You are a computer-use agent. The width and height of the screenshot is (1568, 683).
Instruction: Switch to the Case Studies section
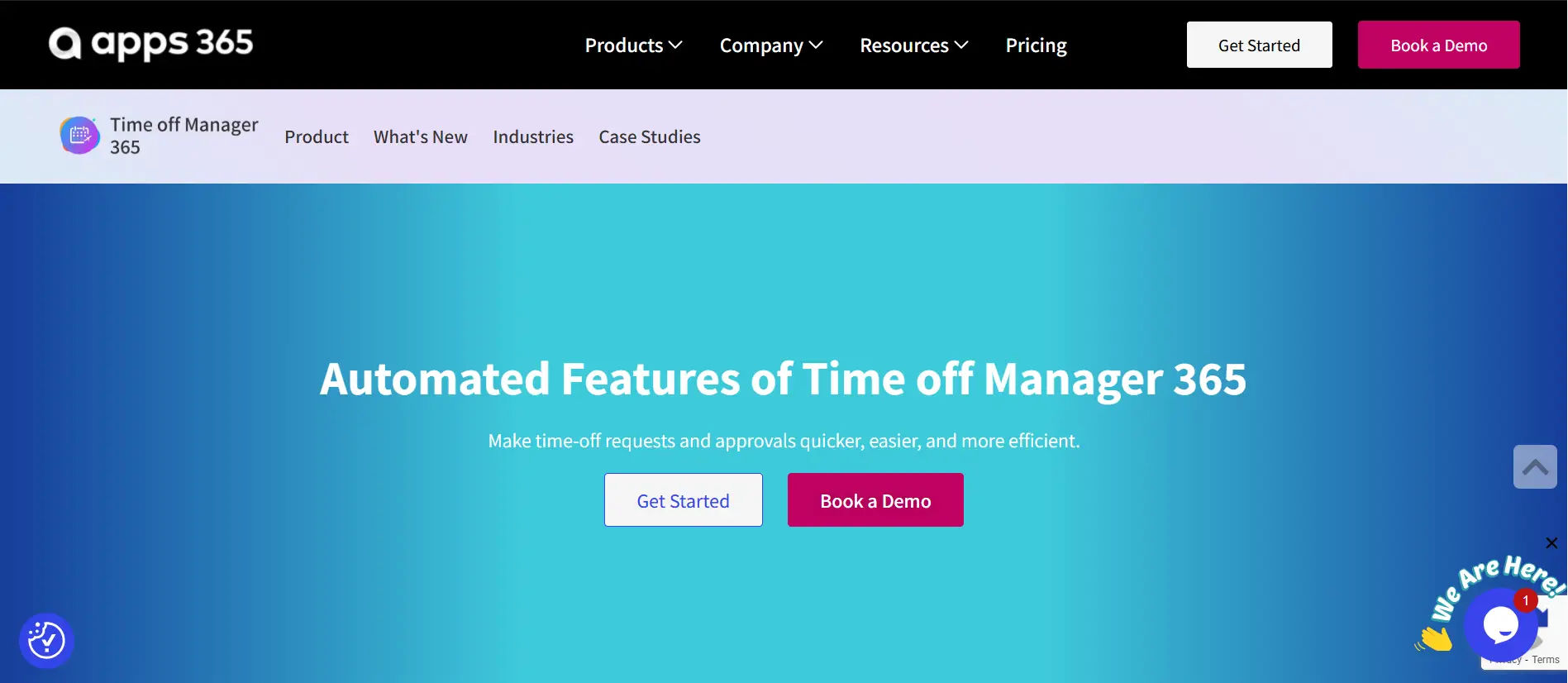click(x=650, y=136)
